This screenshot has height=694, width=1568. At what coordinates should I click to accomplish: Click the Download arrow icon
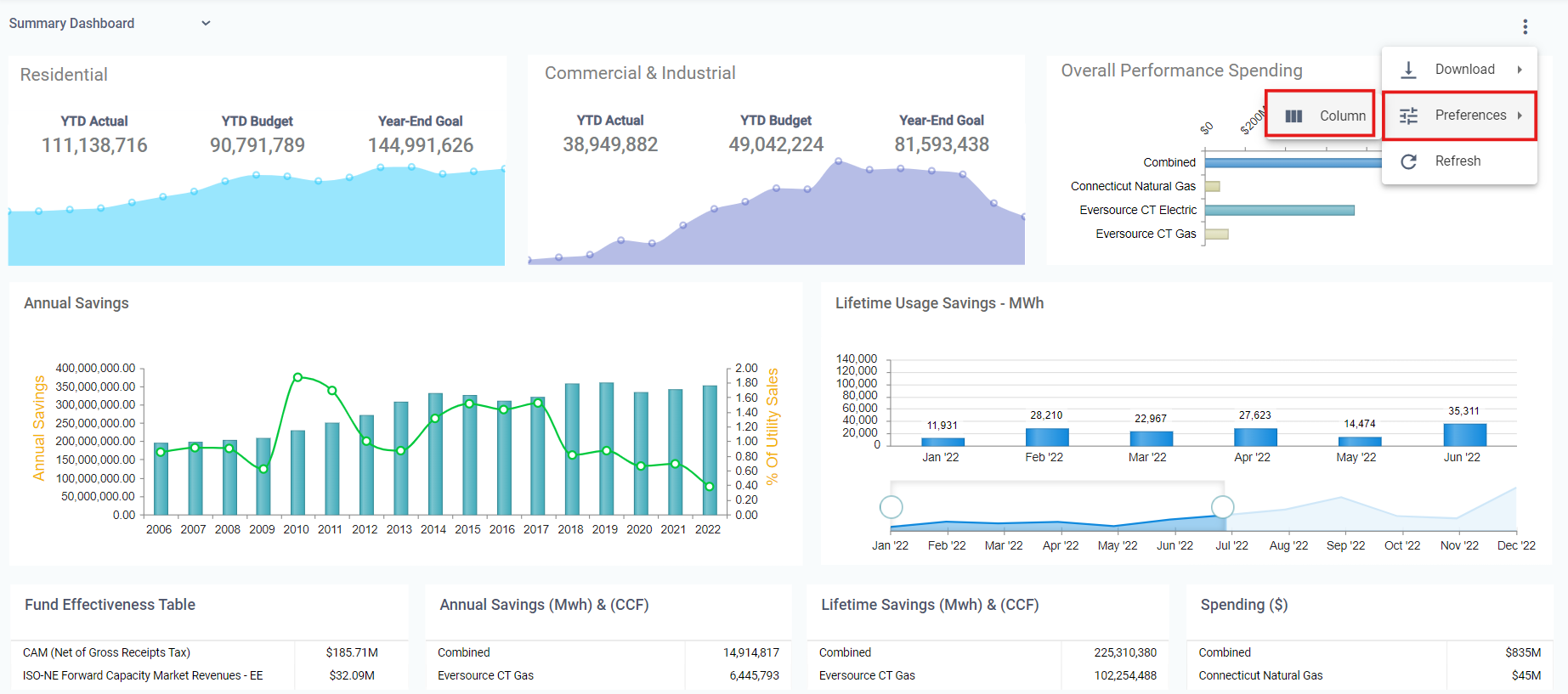(1408, 70)
